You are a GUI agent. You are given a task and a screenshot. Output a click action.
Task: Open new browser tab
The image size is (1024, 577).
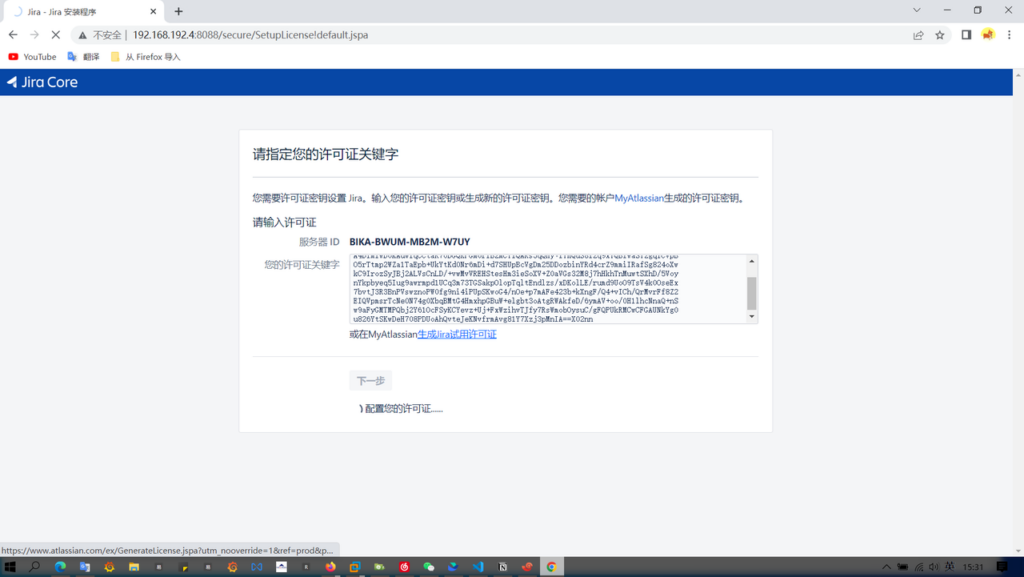click(x=179, y=11)
